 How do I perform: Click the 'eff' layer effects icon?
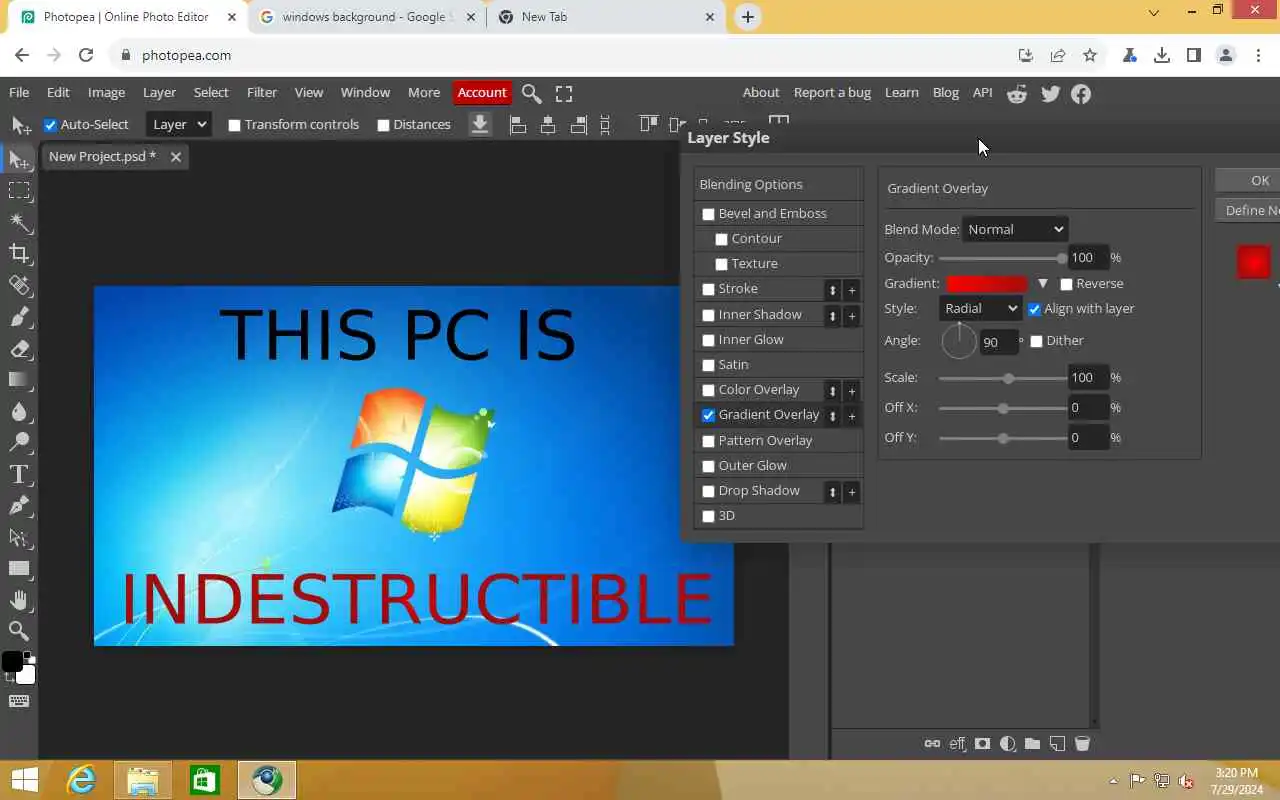pyautogui.click(x=957, y=744)
